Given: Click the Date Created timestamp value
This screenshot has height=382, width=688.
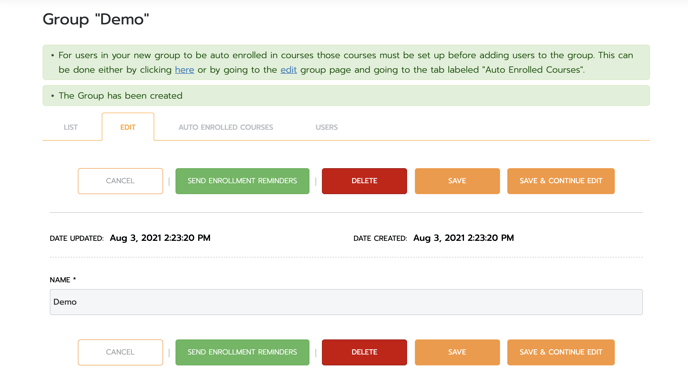Looking at the screenshot, I should [463, 238].
